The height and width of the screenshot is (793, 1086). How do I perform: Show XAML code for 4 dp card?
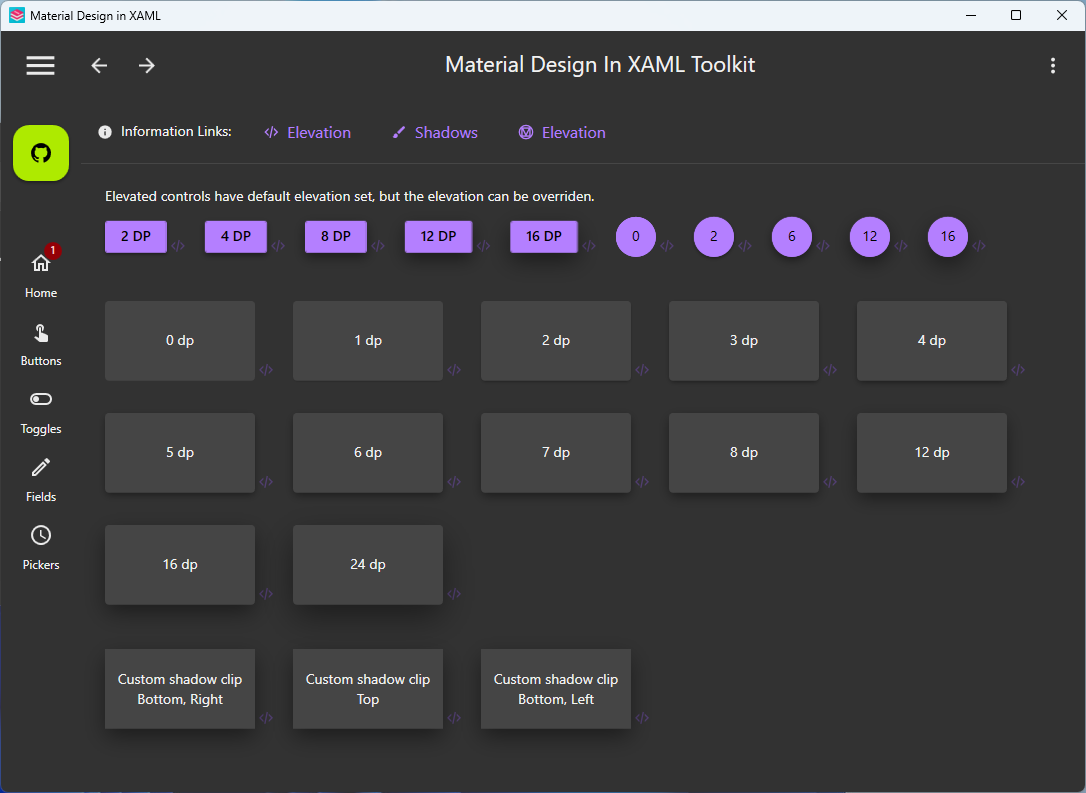[1018, 370]
